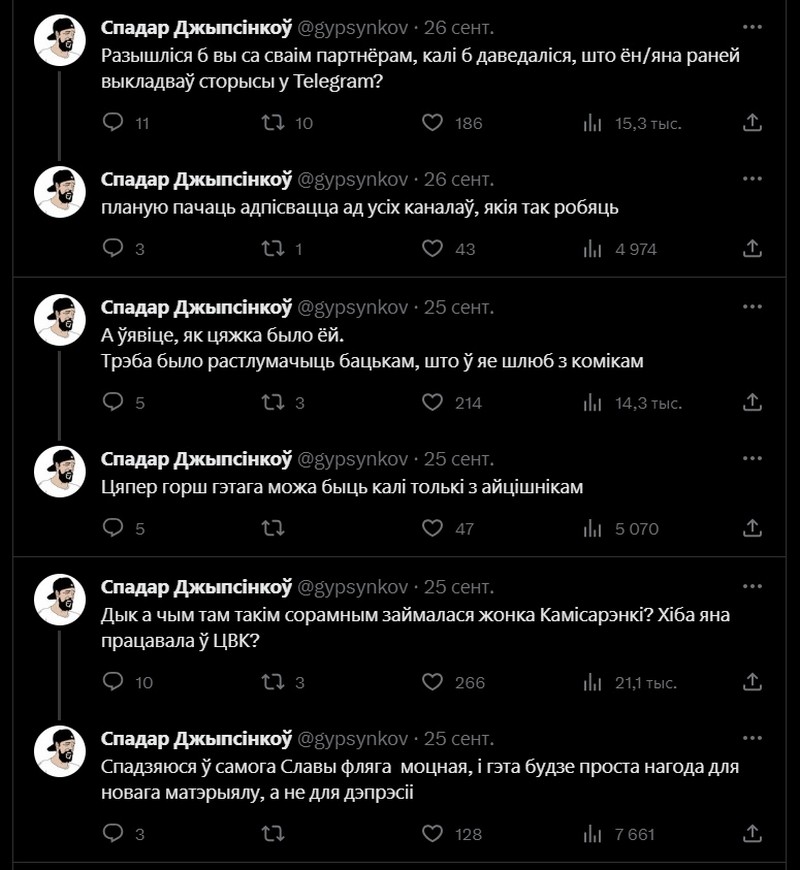
Task: View analytics of the 21,1 тыс. tweet
Action: (592, 683)
